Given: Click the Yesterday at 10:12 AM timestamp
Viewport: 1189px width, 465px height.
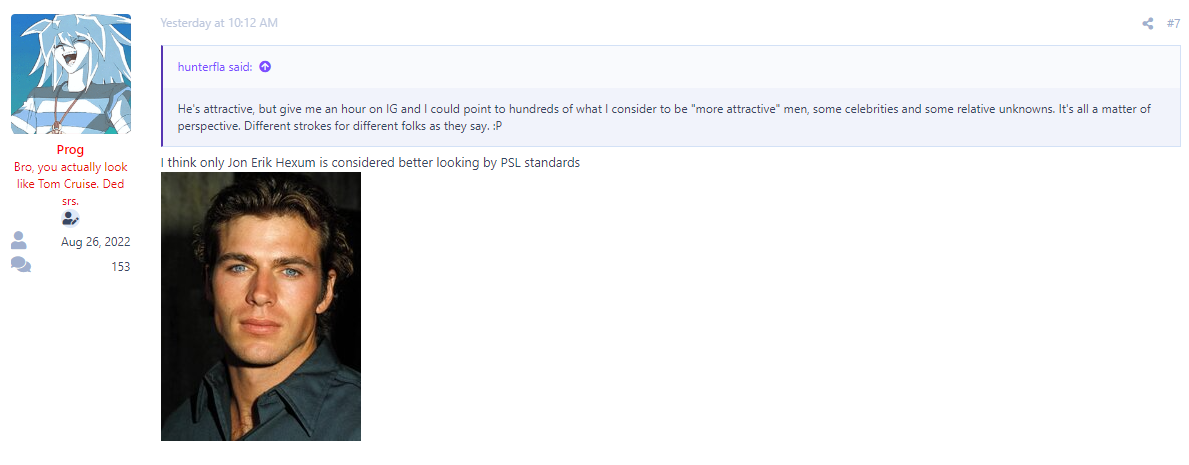Looking at the screenshot, I should (219, 24).
